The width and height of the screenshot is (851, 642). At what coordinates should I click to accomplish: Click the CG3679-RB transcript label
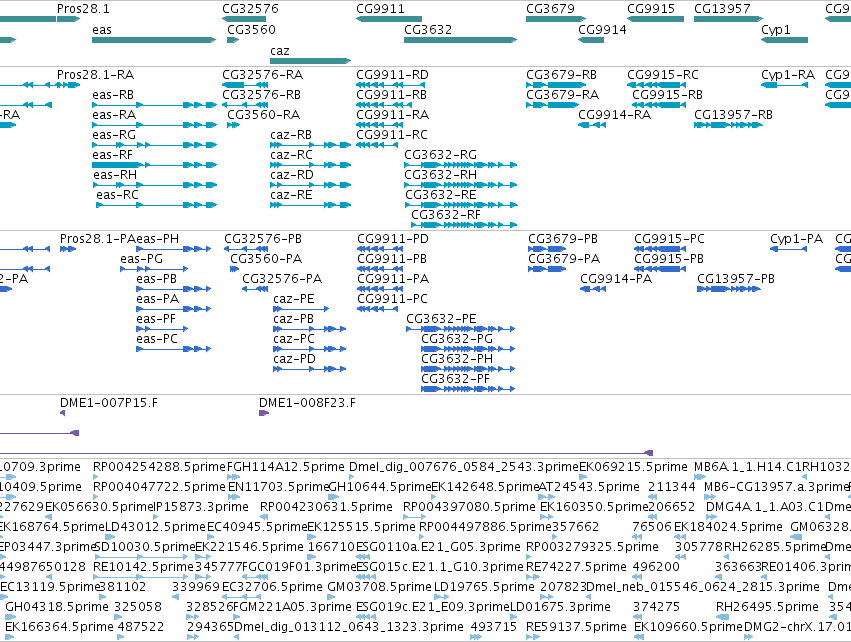561,75
